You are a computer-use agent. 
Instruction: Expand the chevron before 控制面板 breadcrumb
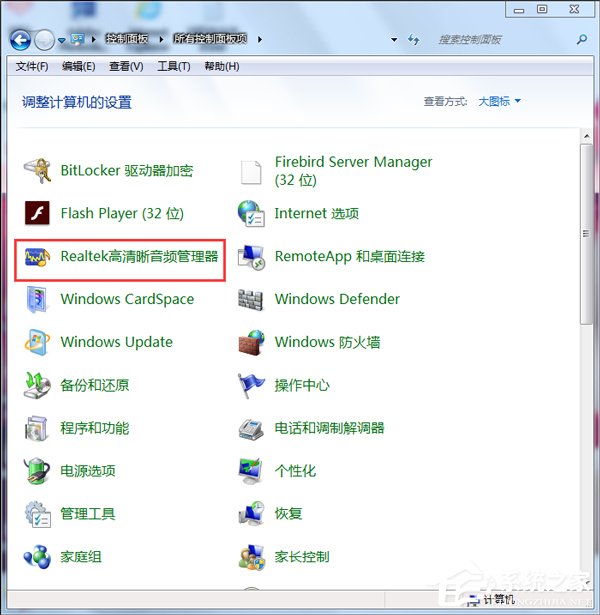pos(93,39)
